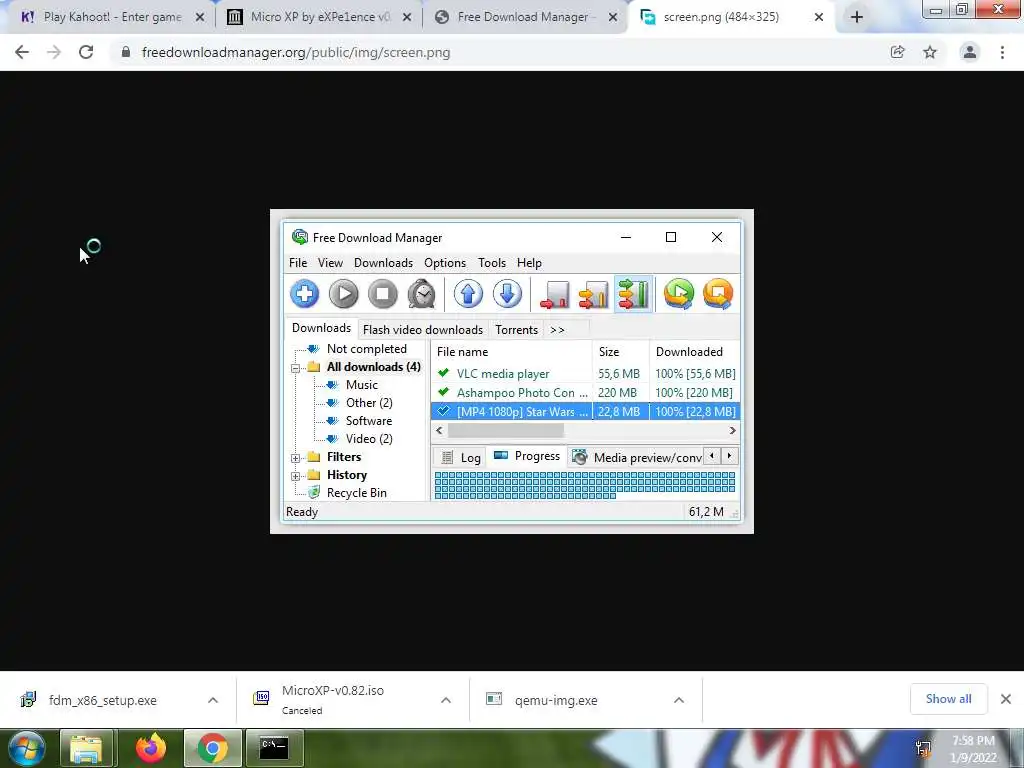Click the orange circular arrow stop icon in image
Image resolution: width=1024 pixels, height=768 pixels.
[718, 293]
